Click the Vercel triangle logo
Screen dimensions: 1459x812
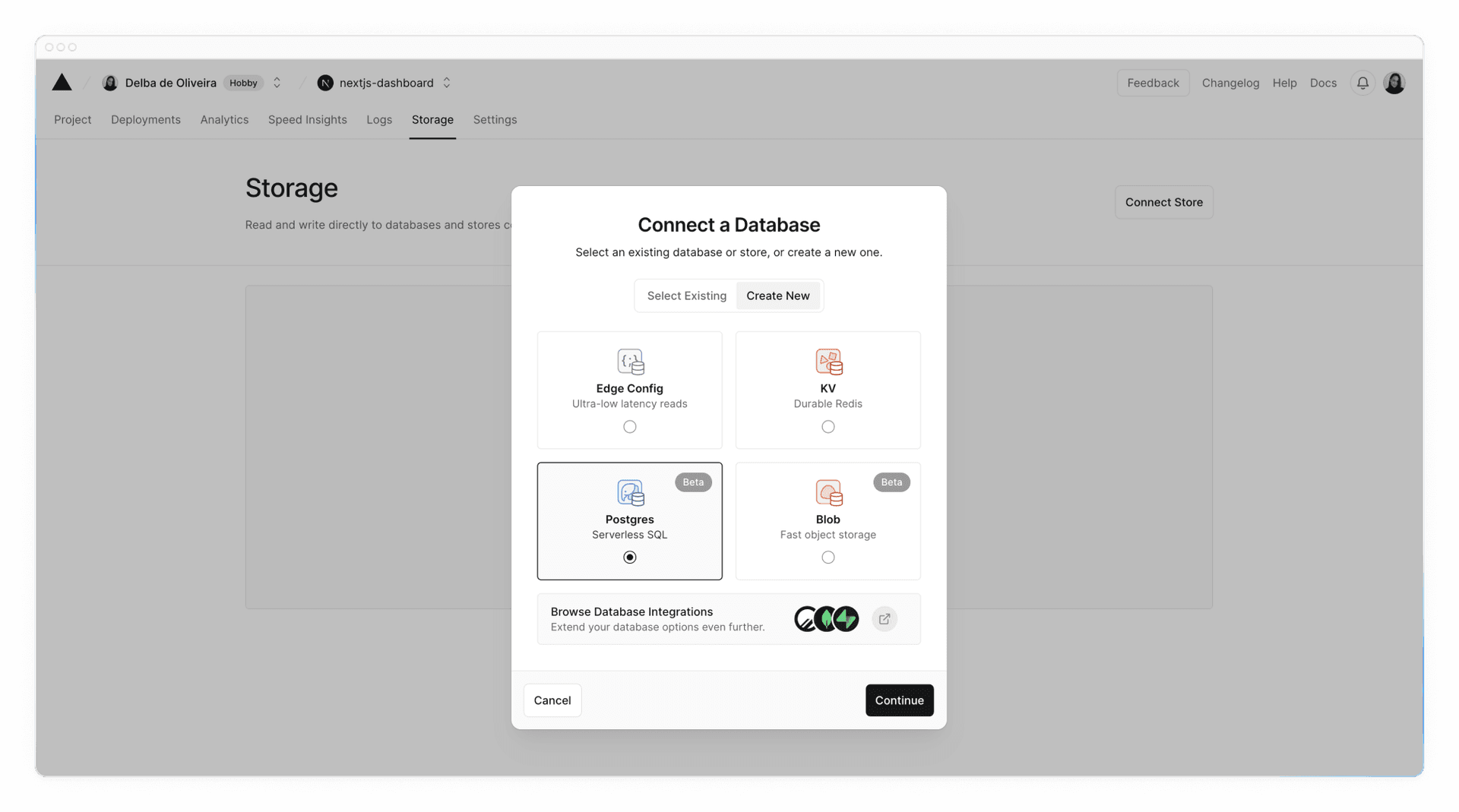click(x=62, y=82)
